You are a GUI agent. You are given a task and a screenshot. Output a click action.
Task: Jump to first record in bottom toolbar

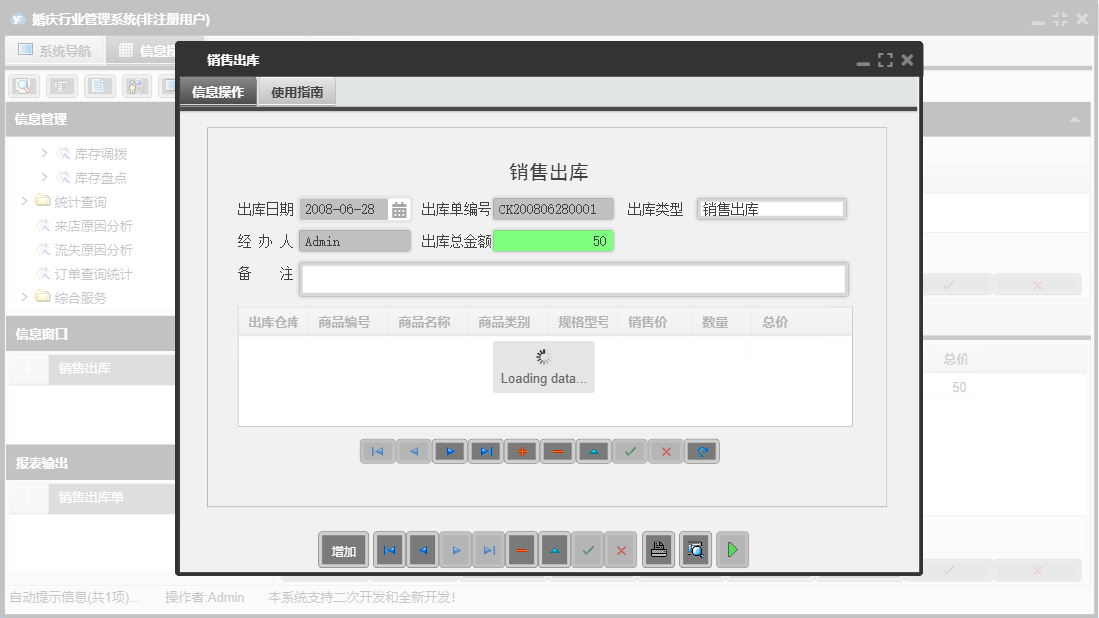(390, 550)
